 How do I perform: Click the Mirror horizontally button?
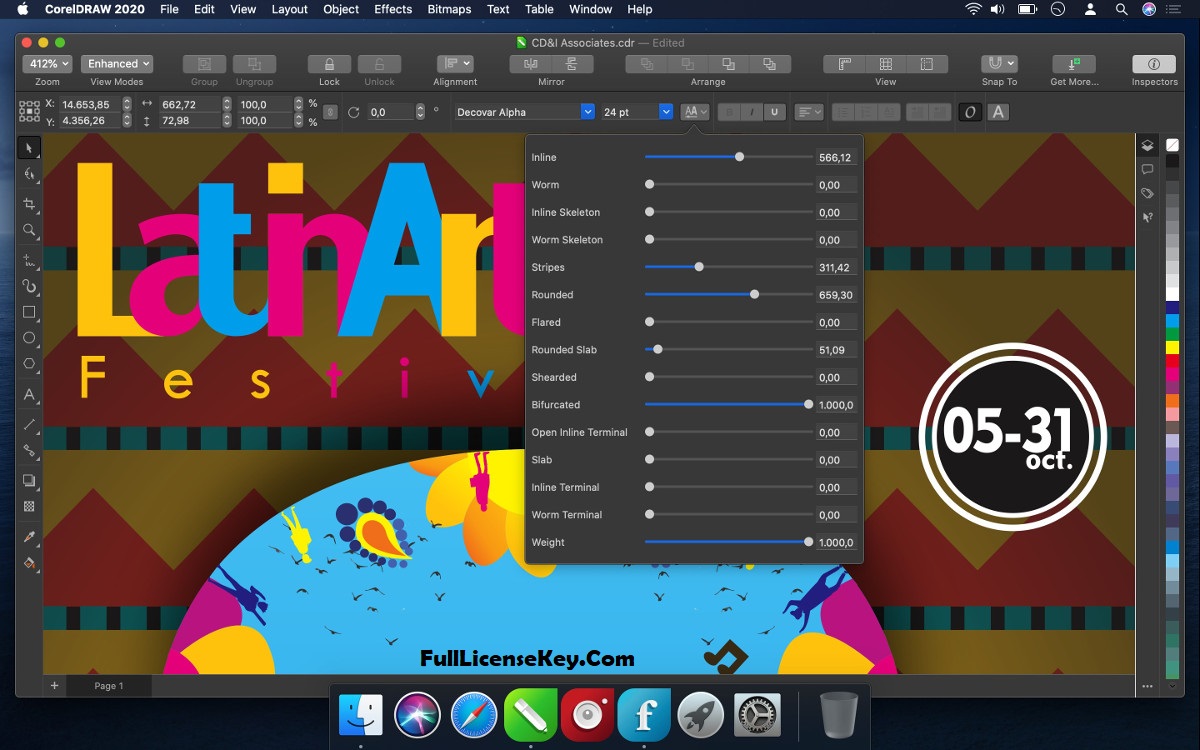[530, 64]
